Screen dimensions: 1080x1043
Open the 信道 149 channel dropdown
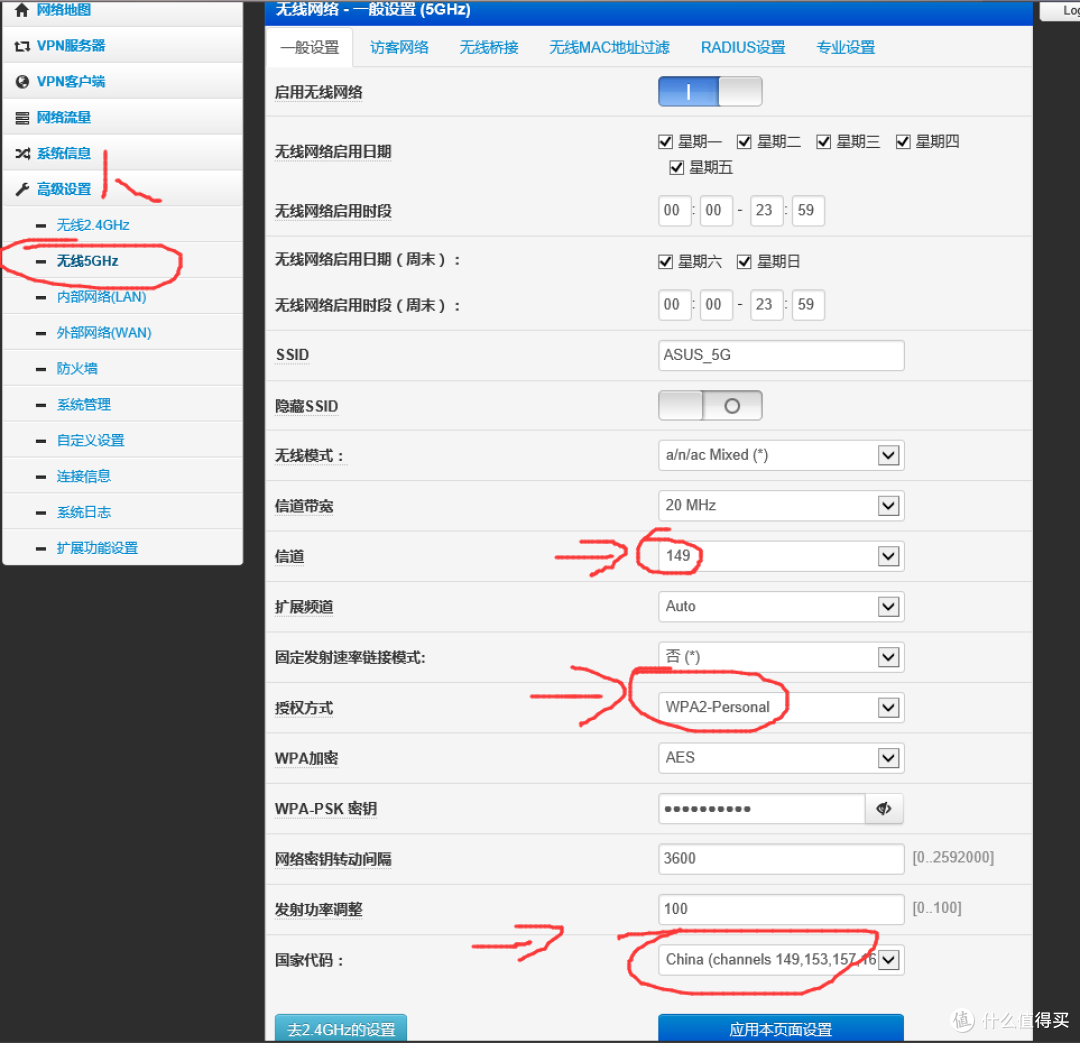tap(781, 556)
